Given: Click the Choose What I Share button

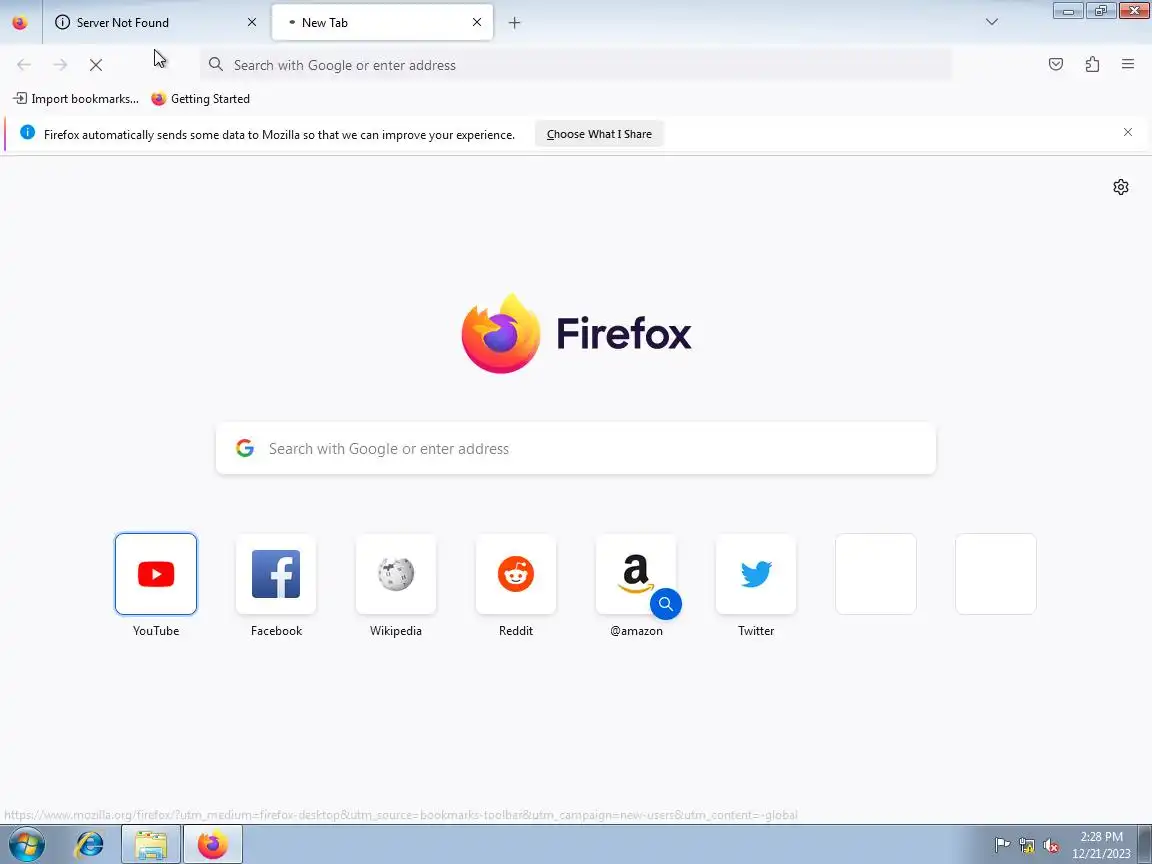Looking at the screenshot, I should (599, 134).
